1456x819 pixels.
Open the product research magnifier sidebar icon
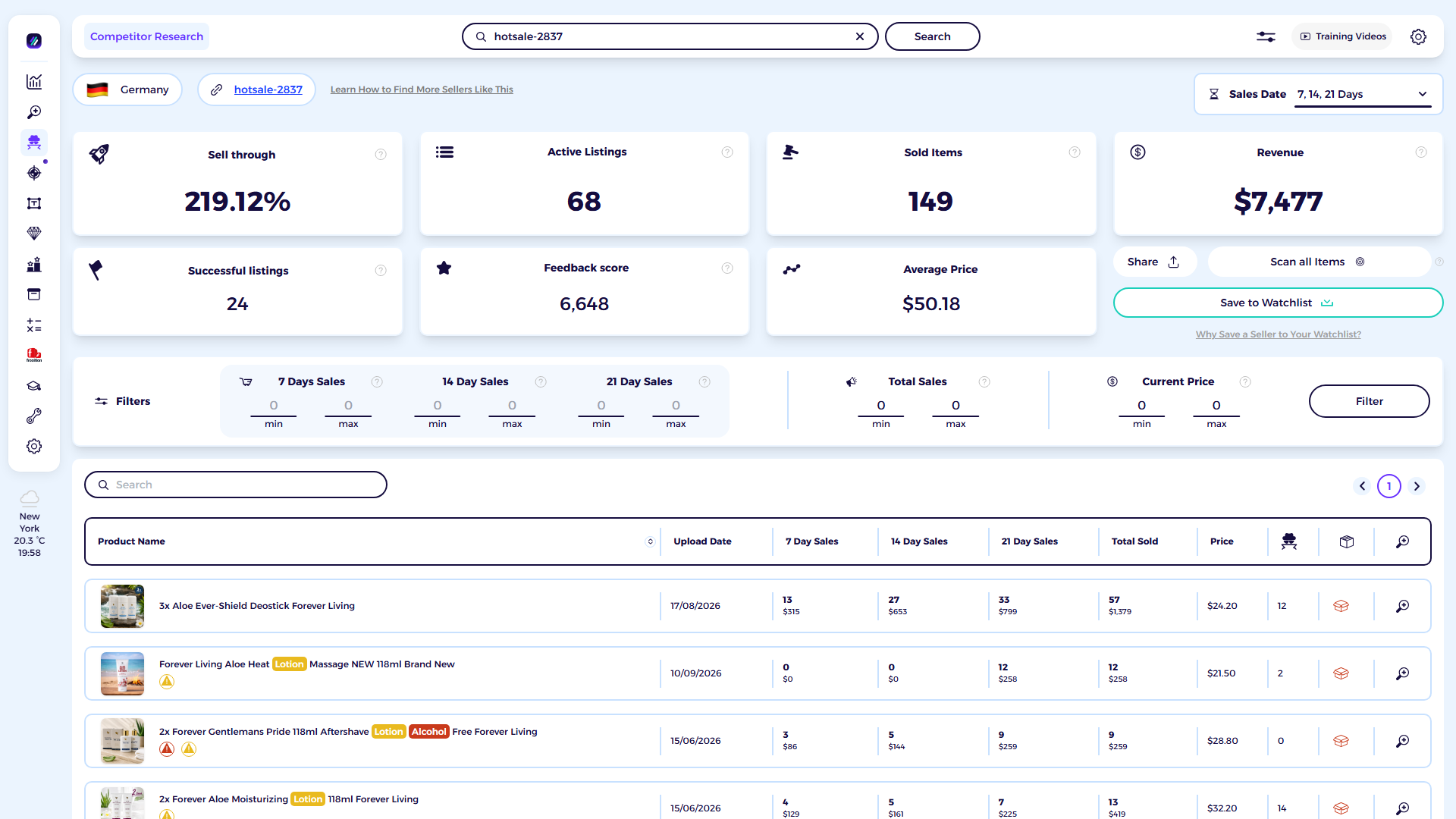pos(34,112)
